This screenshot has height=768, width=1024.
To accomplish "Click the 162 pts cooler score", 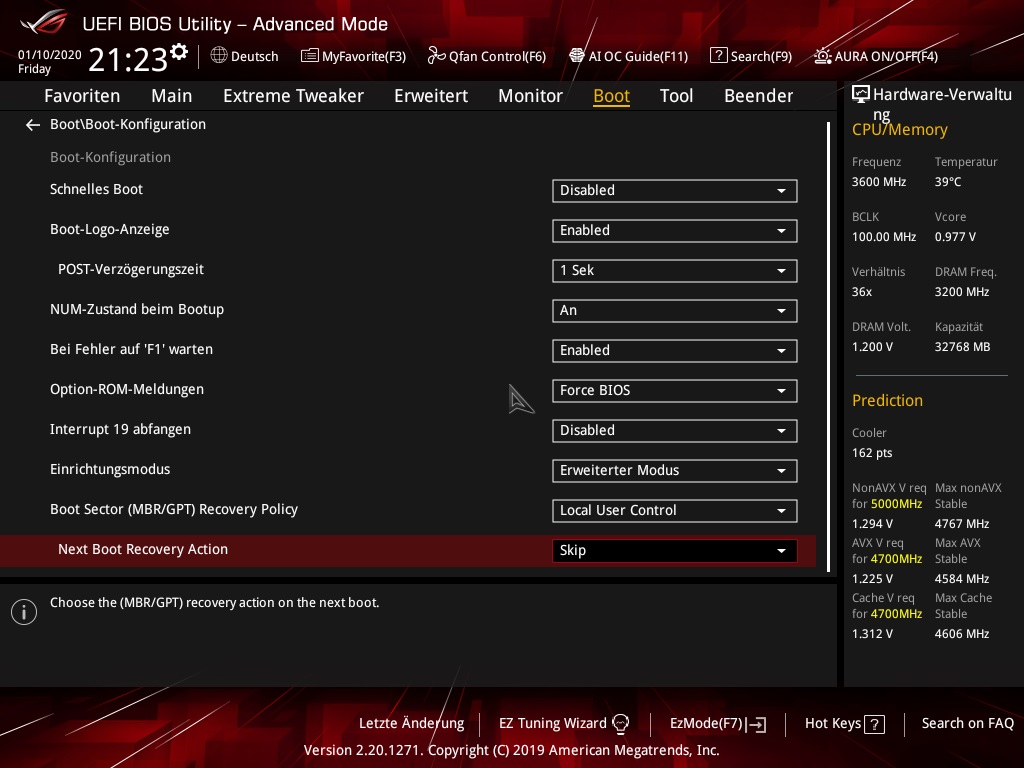I will pyautogui.click(x=872, y=453).
